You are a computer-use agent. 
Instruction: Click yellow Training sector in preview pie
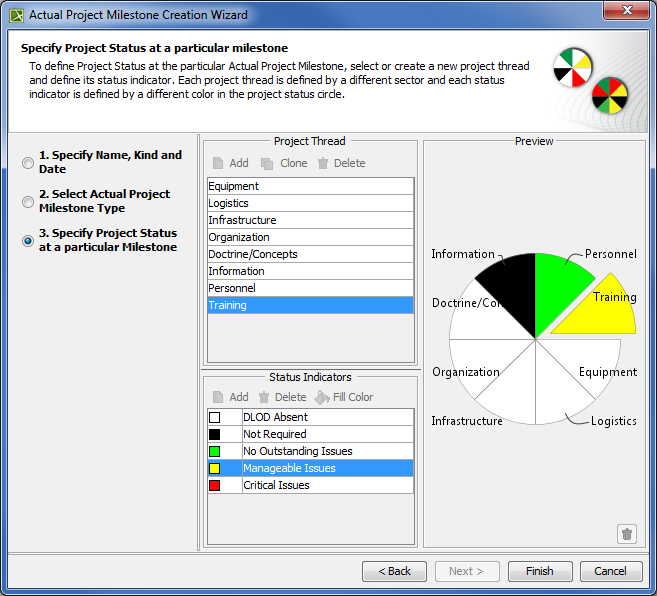click(x=605, y=314)
